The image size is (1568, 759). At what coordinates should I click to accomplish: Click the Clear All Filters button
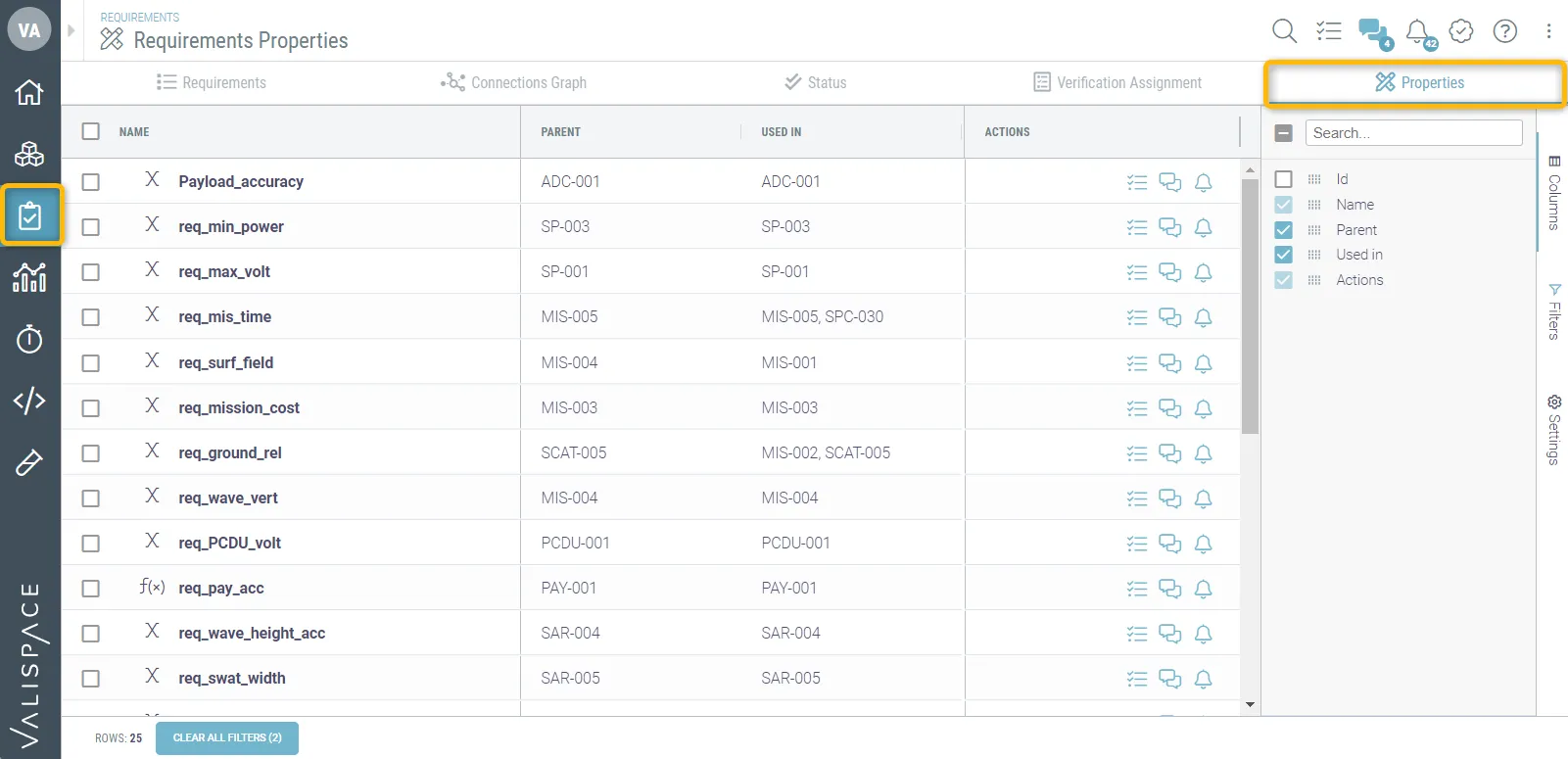pyautogui.click(x=227, y=738)
